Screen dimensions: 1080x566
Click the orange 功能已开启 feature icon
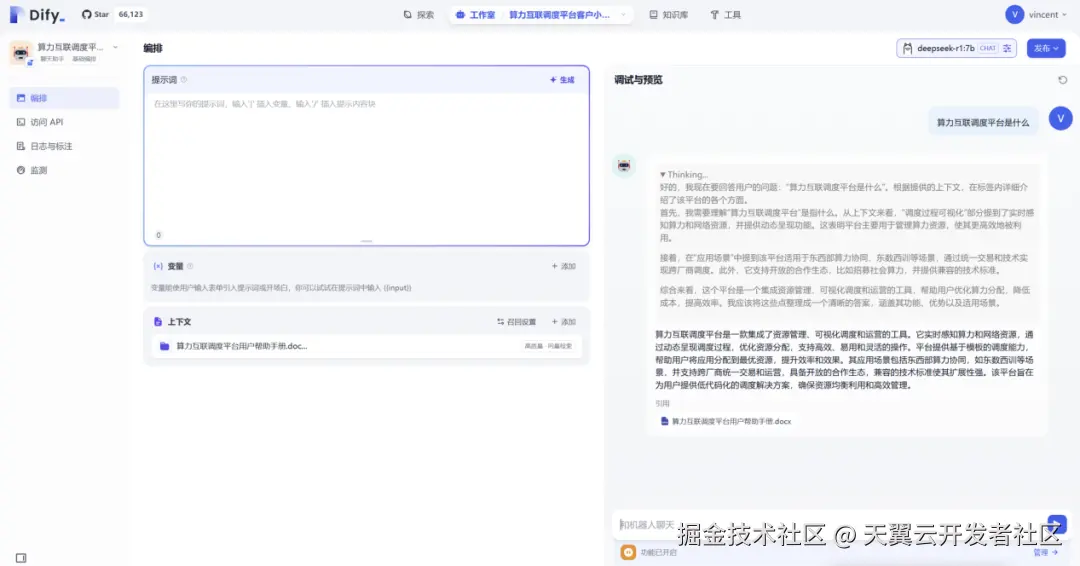tap(628, 552)
